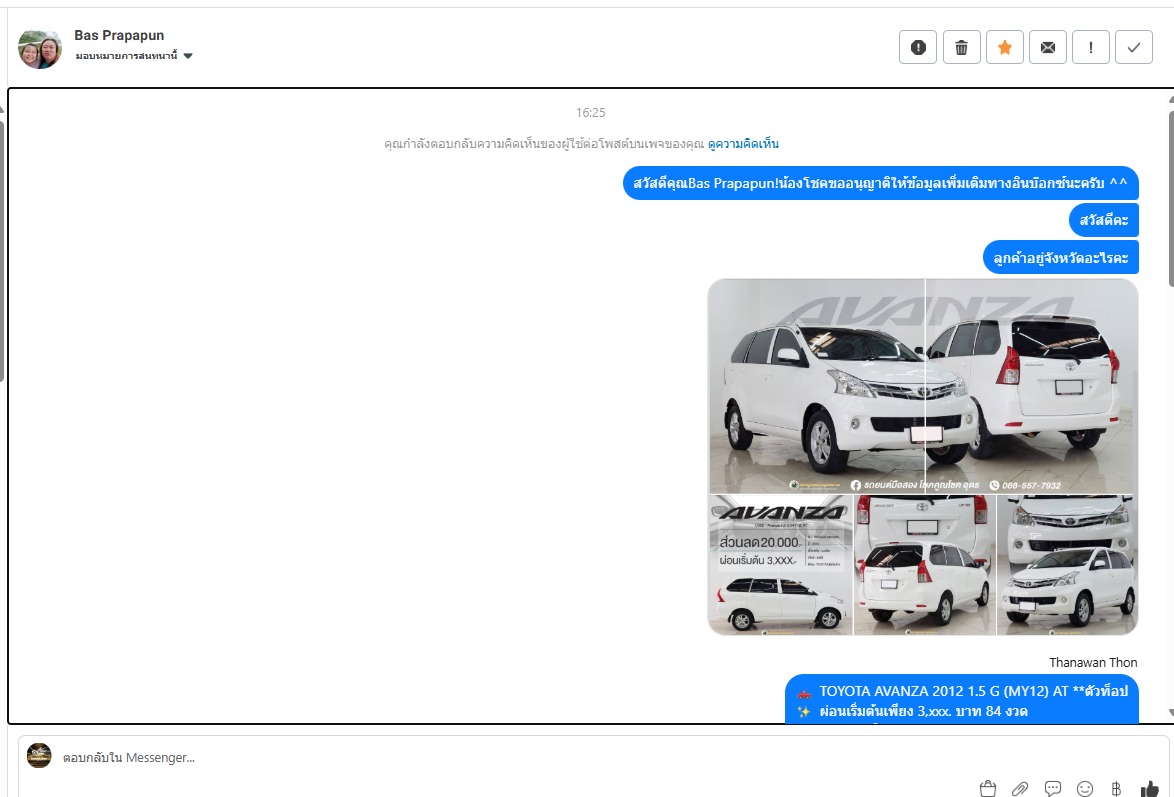Expand assign conversation dropdown arrow

(188, 55)
